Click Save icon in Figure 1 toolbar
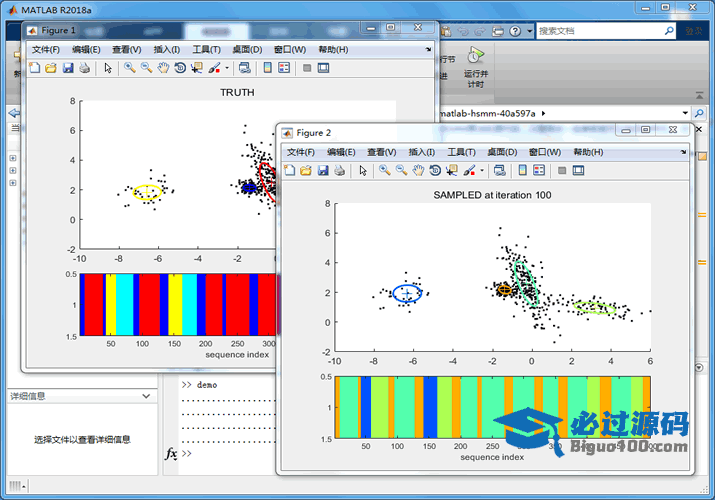This screenshot has height=500, width=715. tap(68, 68)
